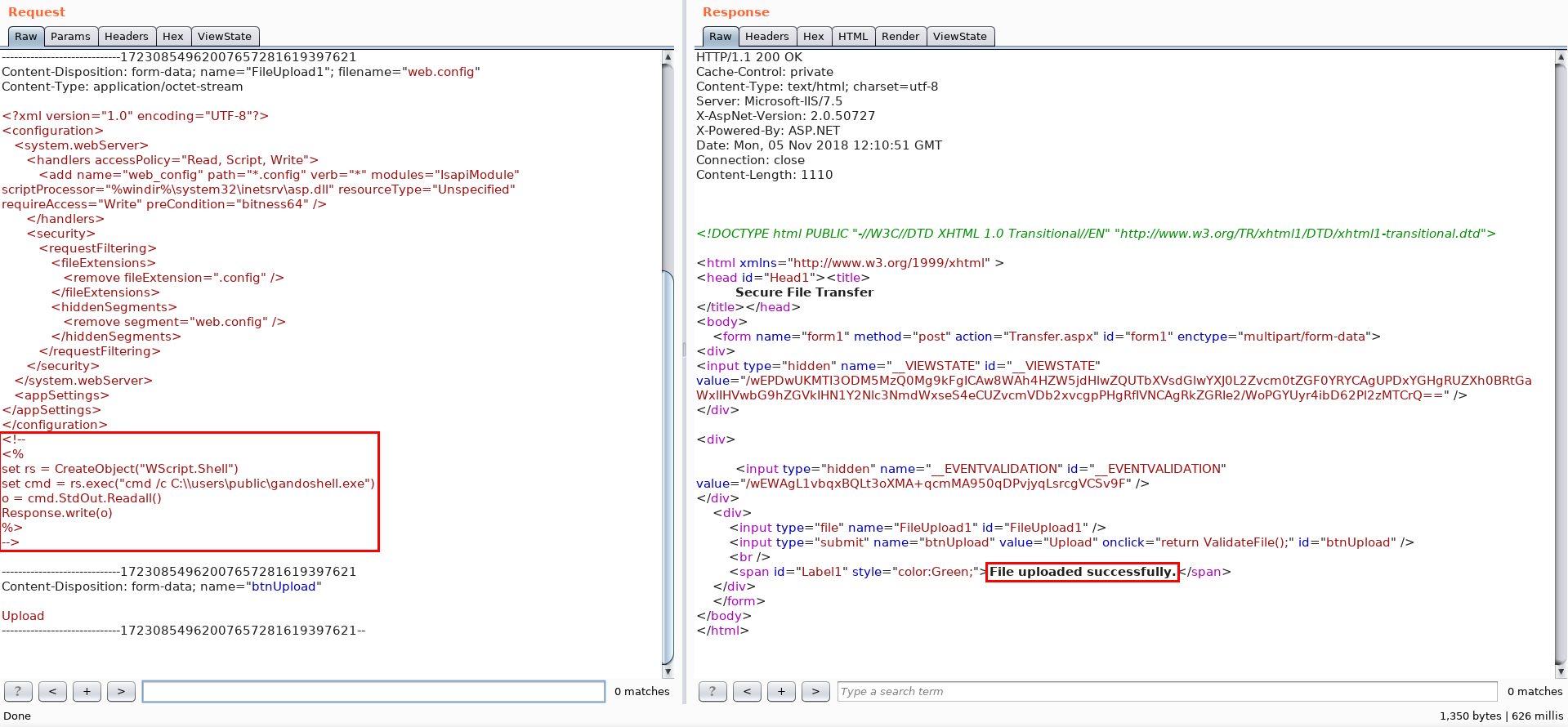
Task: Click the 'set rs = CreateObject' line
Action: pos(120,469)
